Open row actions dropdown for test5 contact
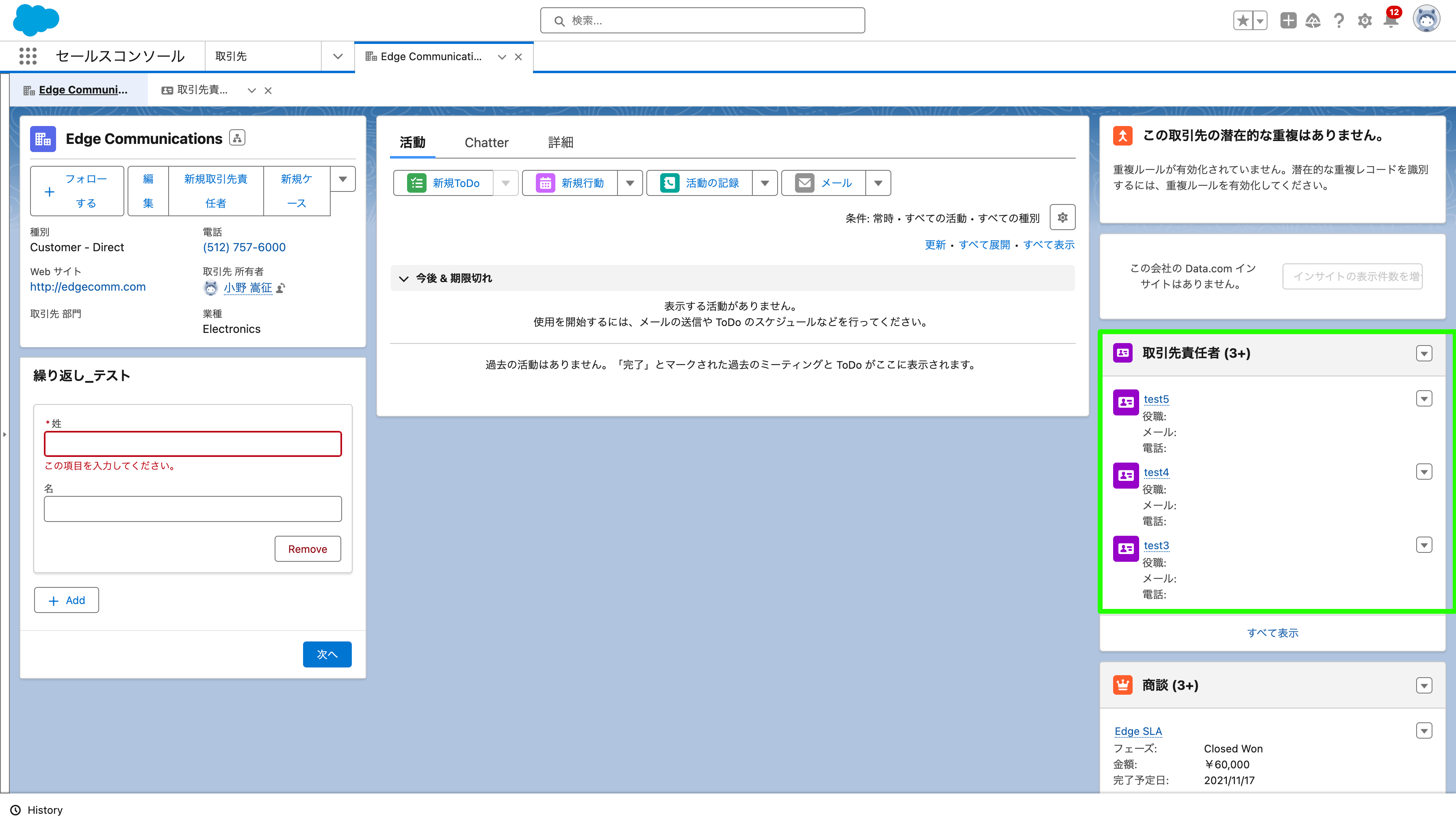1456x826 pixels. click(x=1423, y=398)
